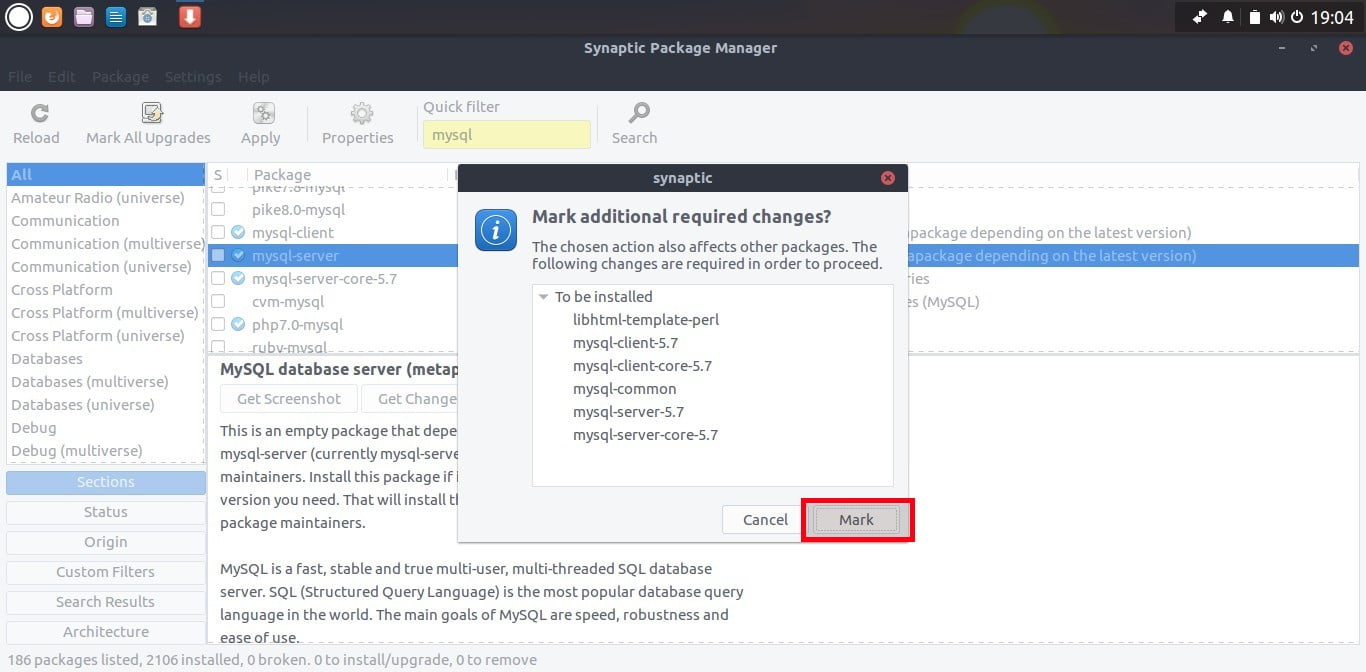Toggle the mysql-client status checkbox
1366x672 pixels.
click(x=218, y=233)
